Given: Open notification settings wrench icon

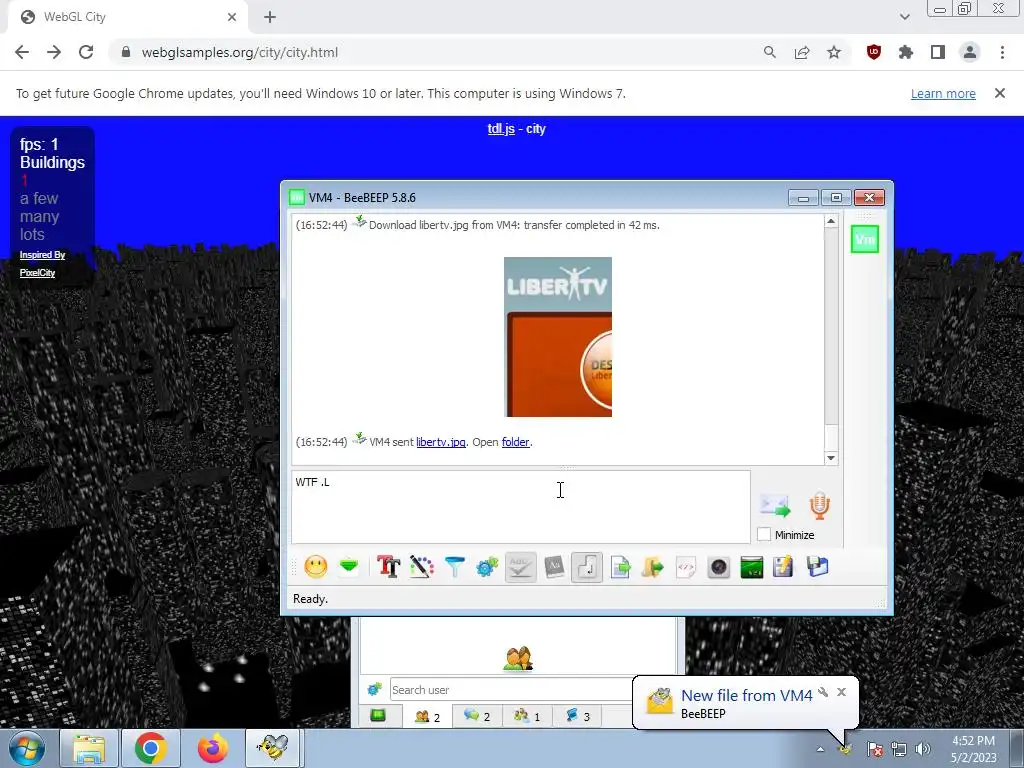Looking at the screenshot, I should tap(824, 692).
